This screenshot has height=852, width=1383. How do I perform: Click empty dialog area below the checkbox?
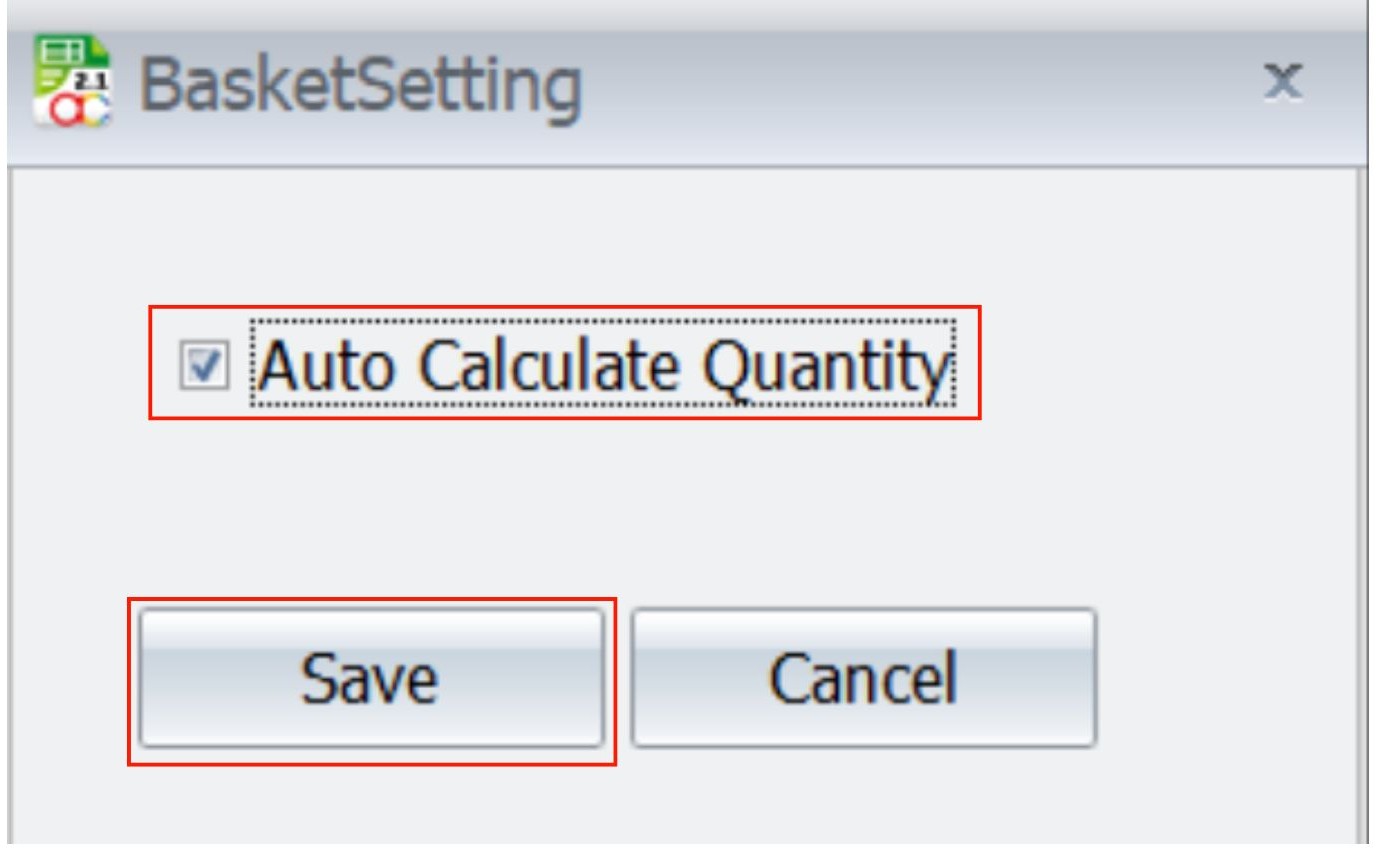600,500
